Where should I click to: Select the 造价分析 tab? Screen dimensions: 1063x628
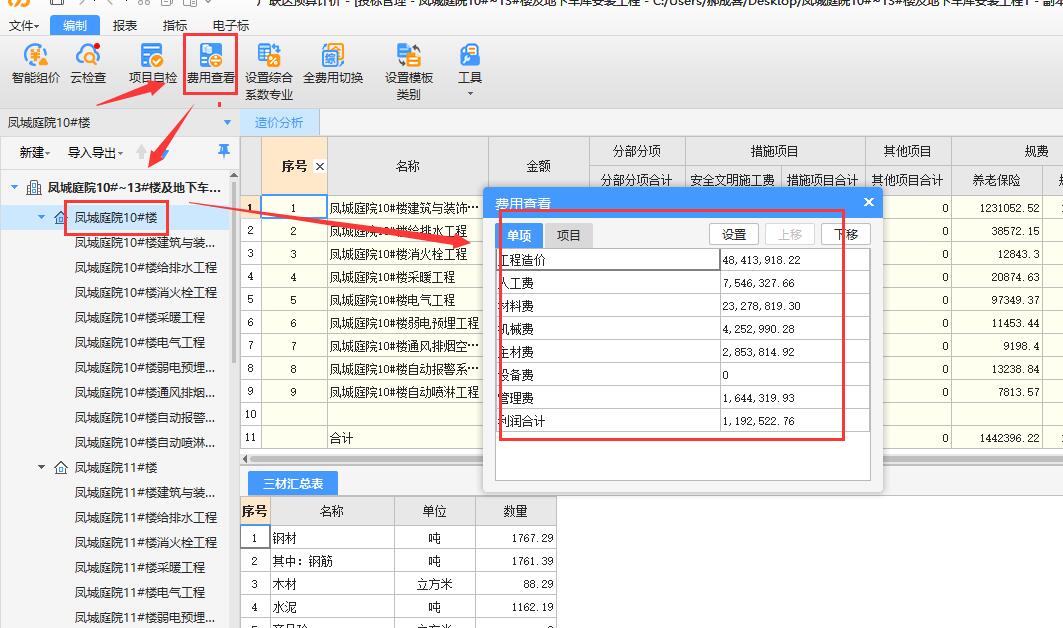[x=279, y=123]
